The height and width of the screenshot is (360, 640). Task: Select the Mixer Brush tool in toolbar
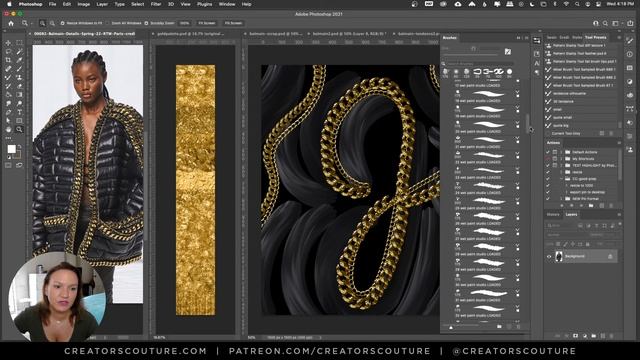(x=8, y=78)
